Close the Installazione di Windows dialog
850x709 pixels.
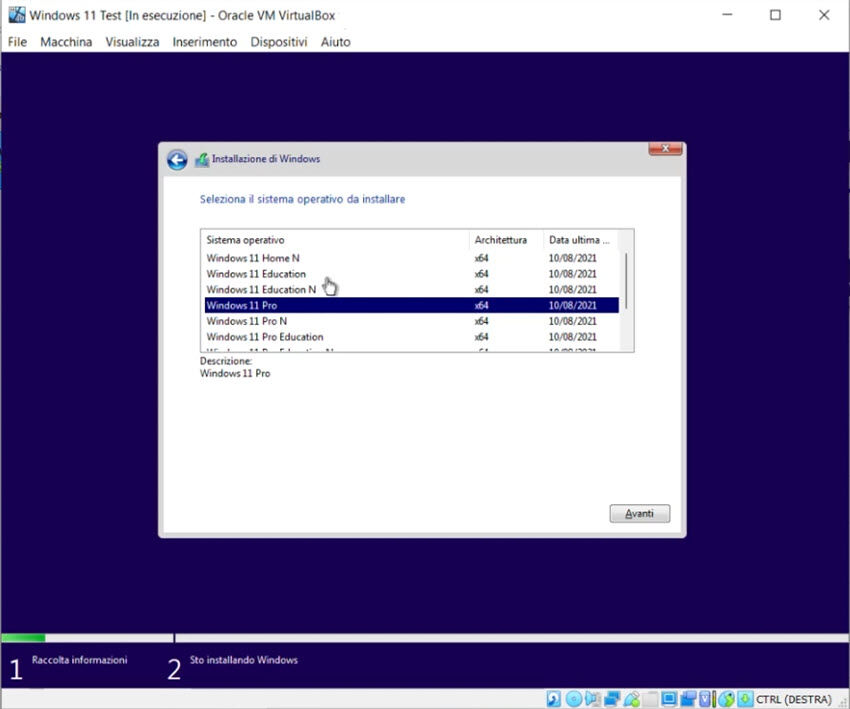[665, 150]
